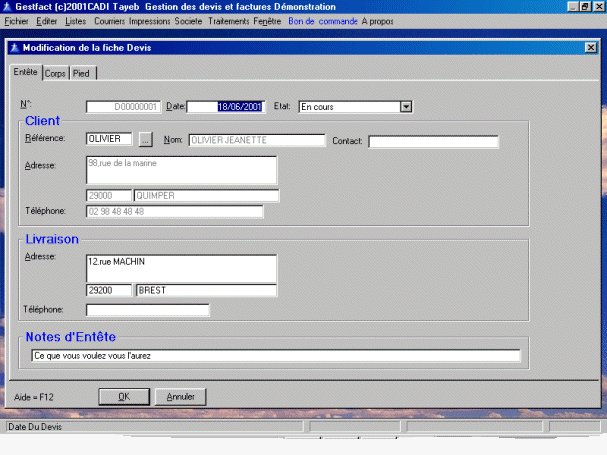Click the Devis dialog title icon
Viewport: 607px width, 455px height.
(14, 47)
